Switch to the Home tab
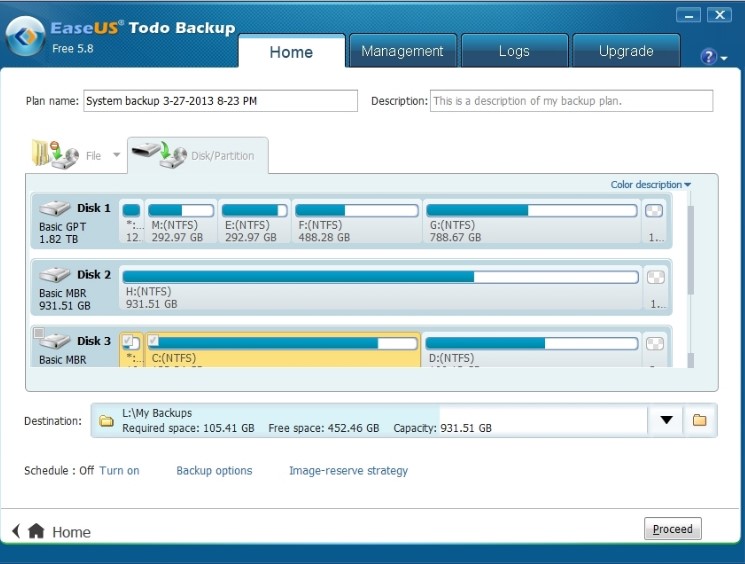Viewport: 745px width, 564px height. pyautogui.click(x=291, y=52)
